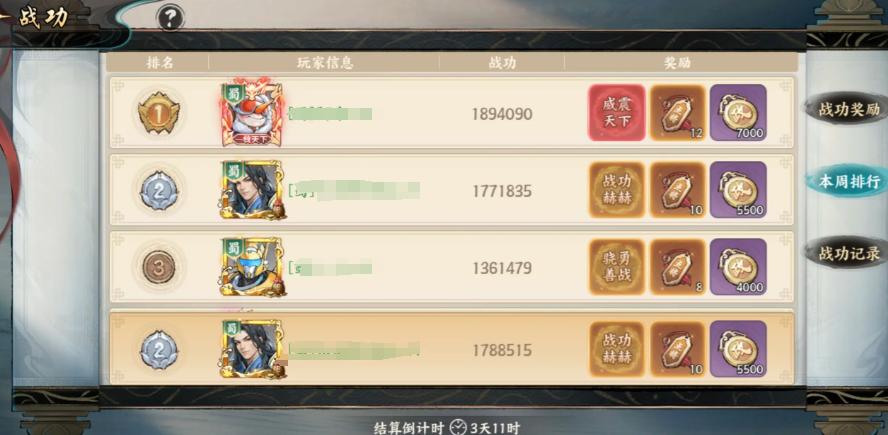Select the rank 1 gold medal badge
This screenshot has width=888, height=435.
click(x=159, y=113)
